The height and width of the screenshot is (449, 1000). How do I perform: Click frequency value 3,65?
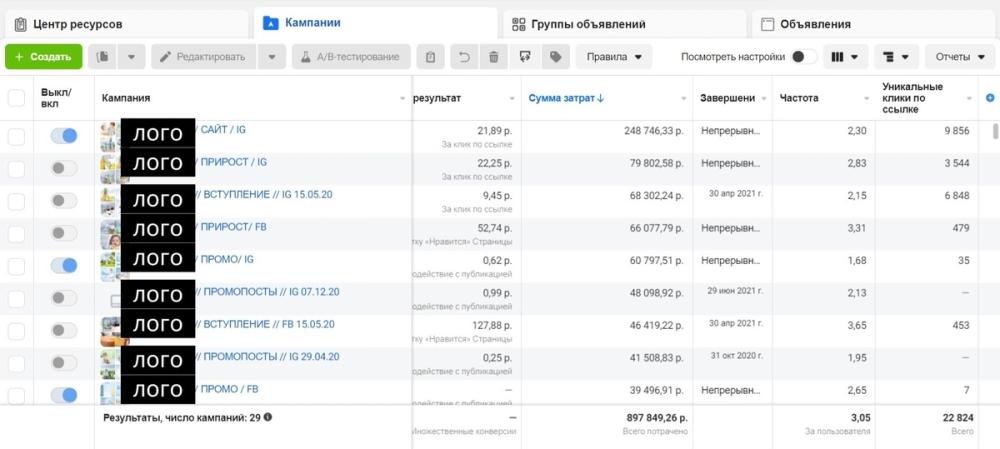point(857,325)
